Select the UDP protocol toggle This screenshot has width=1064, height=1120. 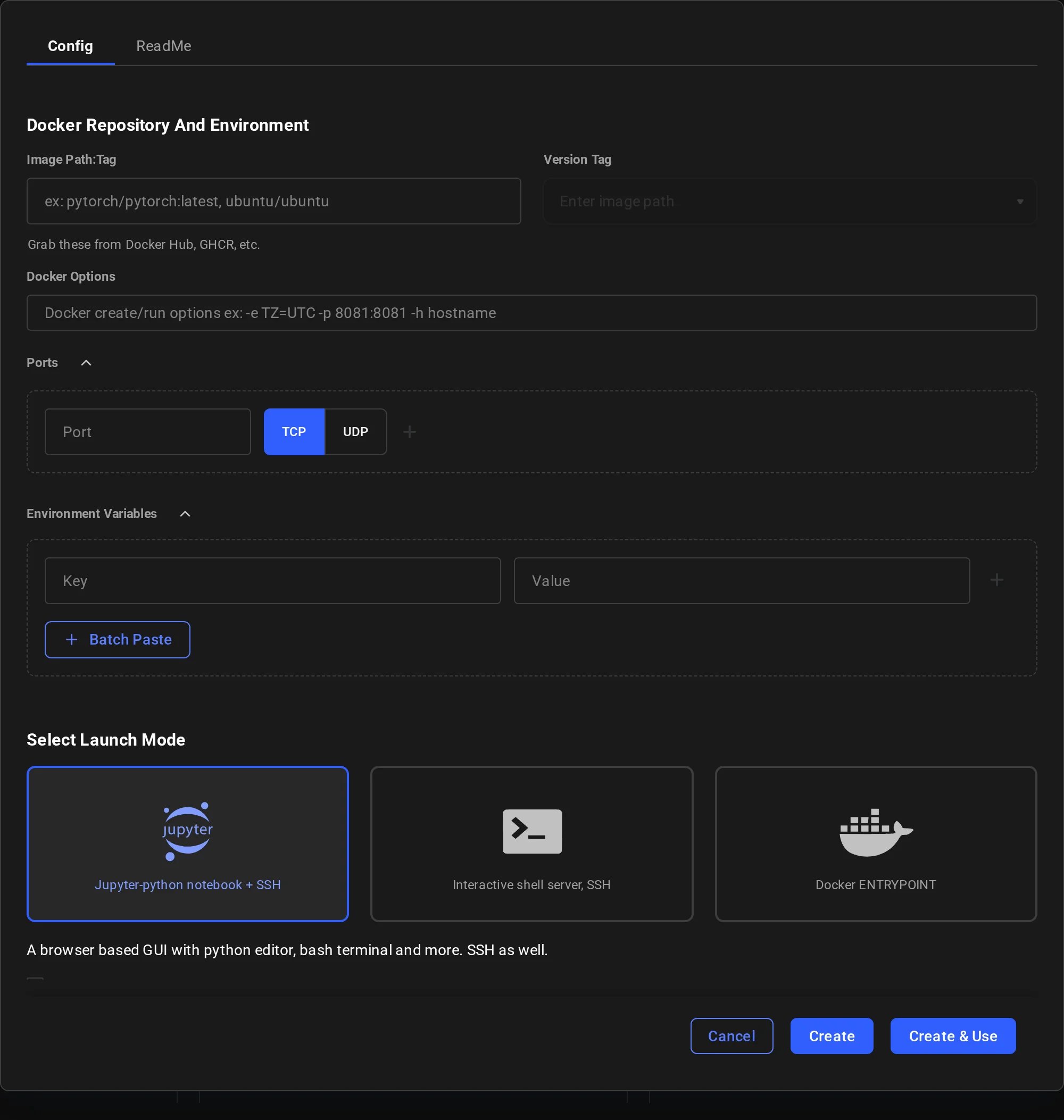pyautogui.click(x=355, y=431)
